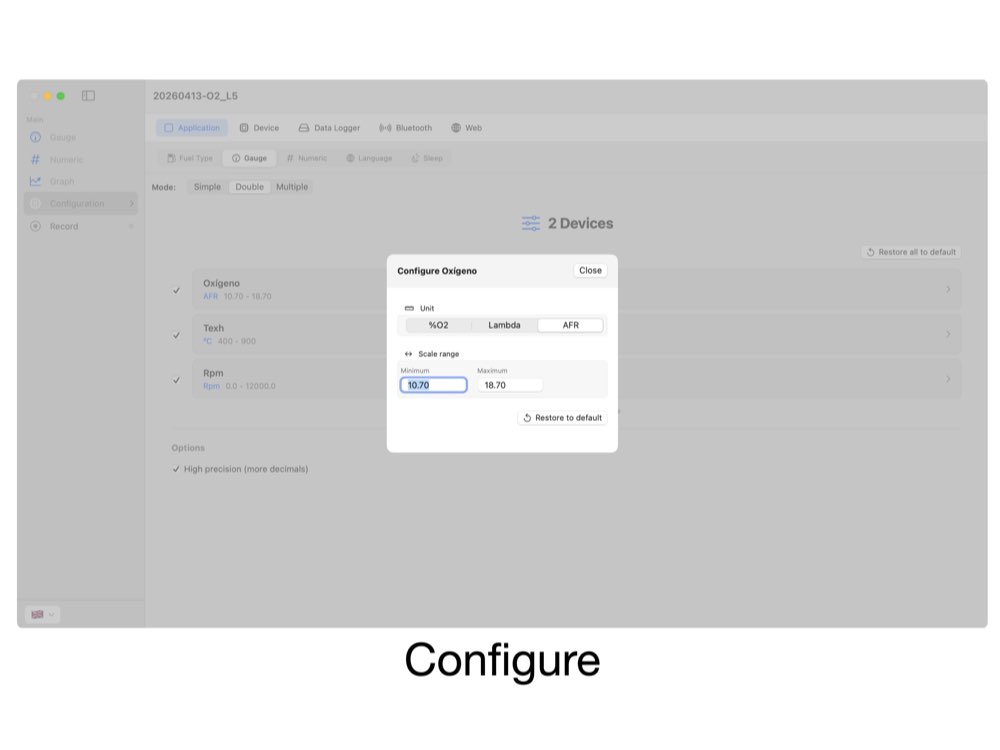Click the green zoom window button

click(61, 96)
